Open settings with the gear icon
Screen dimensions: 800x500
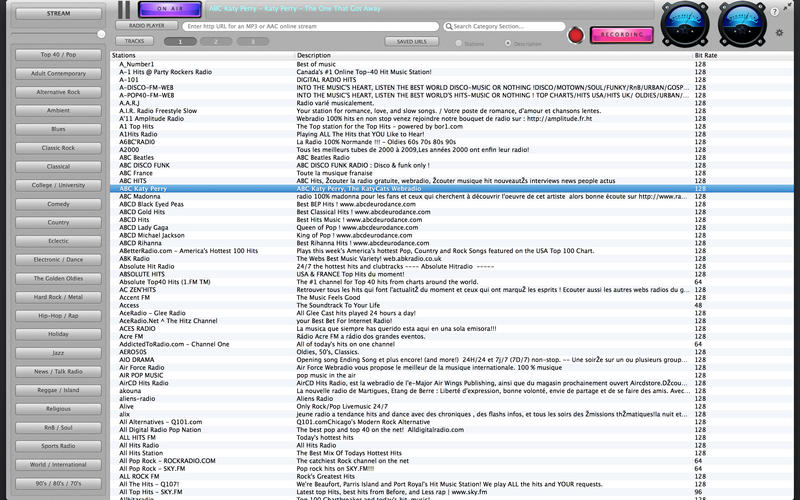779,33
